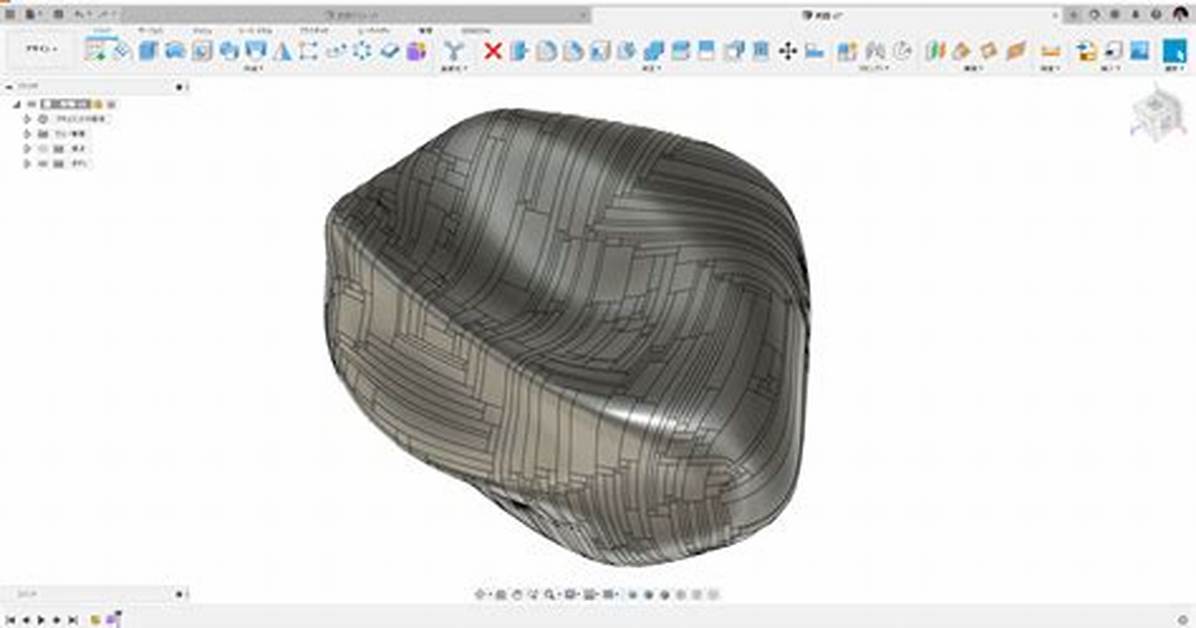The image size is (1196, 628).
Task: Select the four-arrow Move/Copy tool
Action: click(x=788, y=51)
